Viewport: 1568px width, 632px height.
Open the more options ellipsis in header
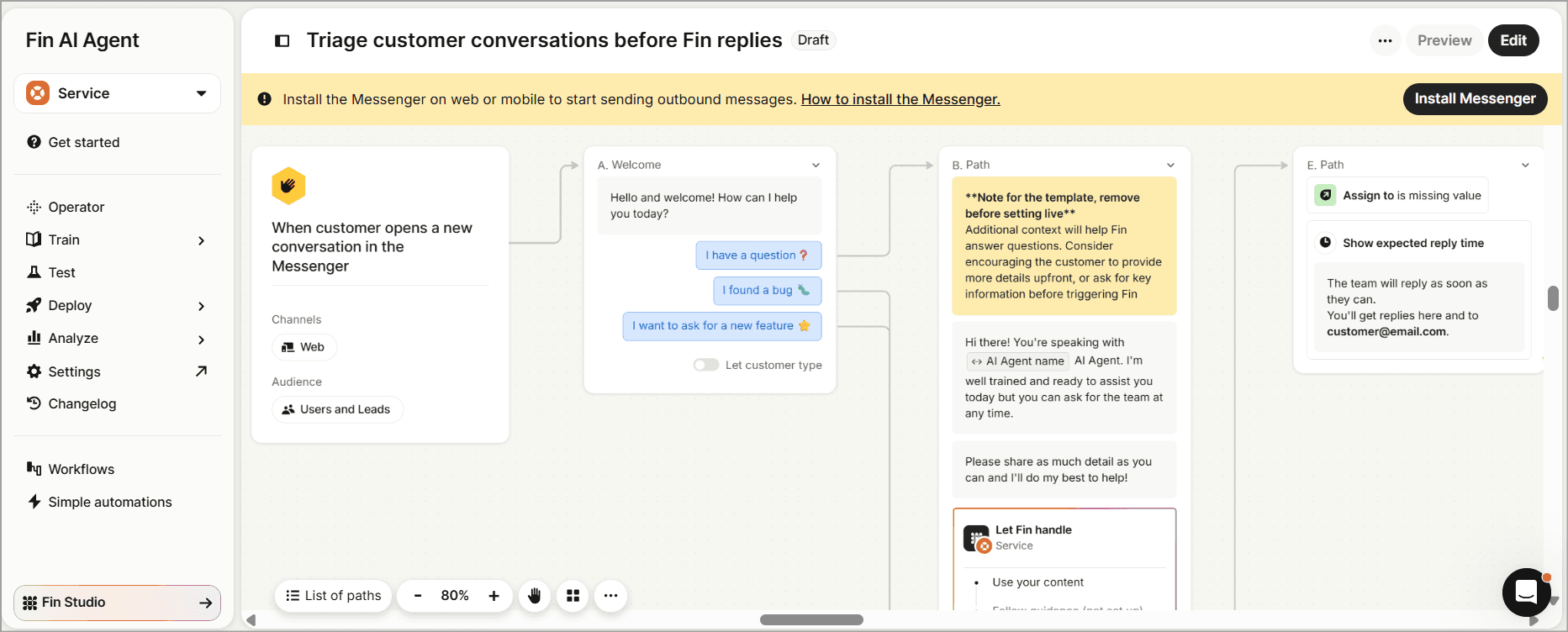1385,40
